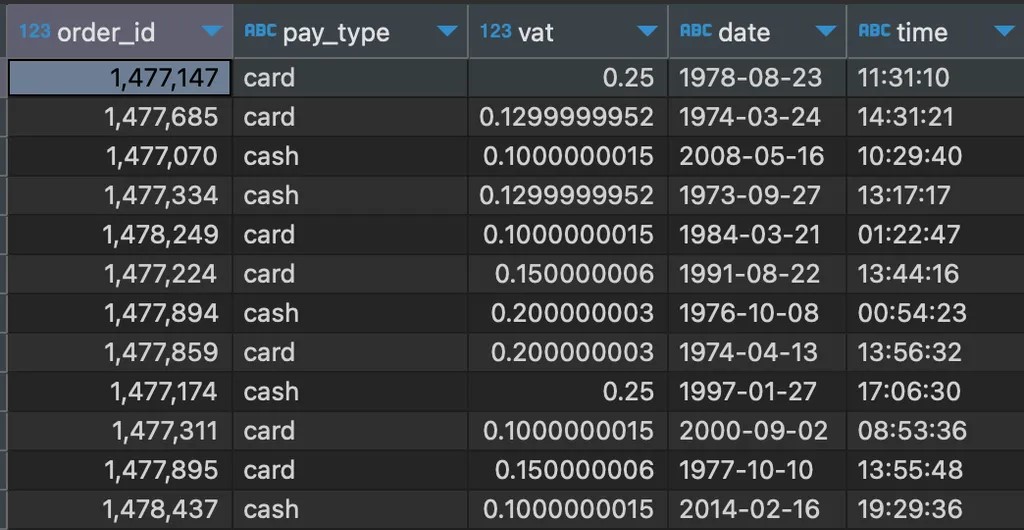This screenshot has width=1024, height=530.
Task: Click the numeric type icon of order_id
Action: click(x=35, y=31)
